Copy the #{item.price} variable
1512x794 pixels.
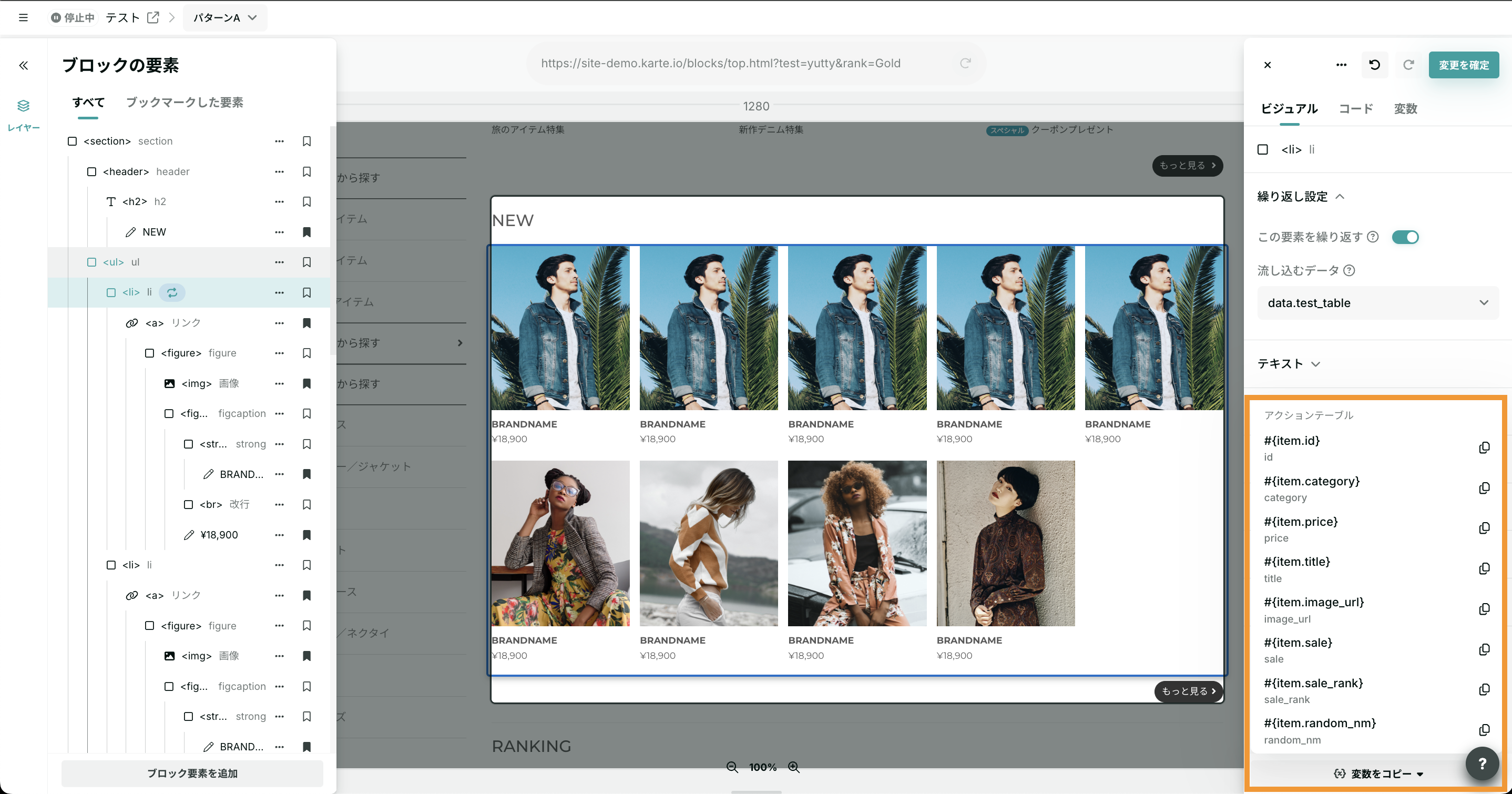pos(1484,528)
